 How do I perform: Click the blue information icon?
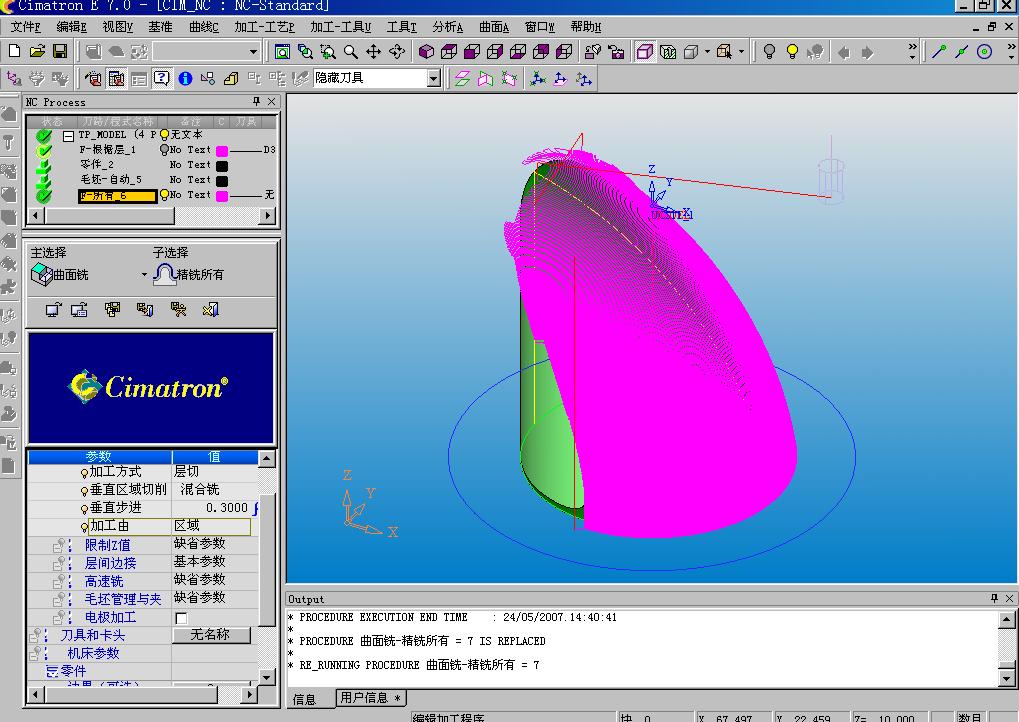(x=185, y=79)
